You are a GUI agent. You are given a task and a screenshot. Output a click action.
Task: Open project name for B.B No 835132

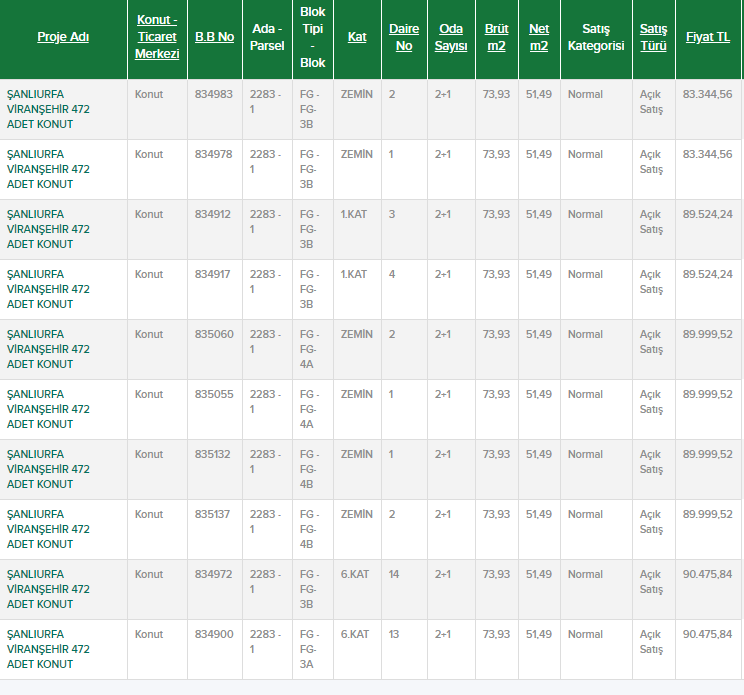click(48, 469)
